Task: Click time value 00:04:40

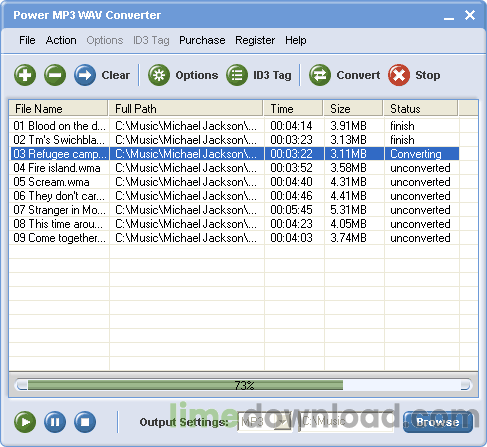Action: 291,182
